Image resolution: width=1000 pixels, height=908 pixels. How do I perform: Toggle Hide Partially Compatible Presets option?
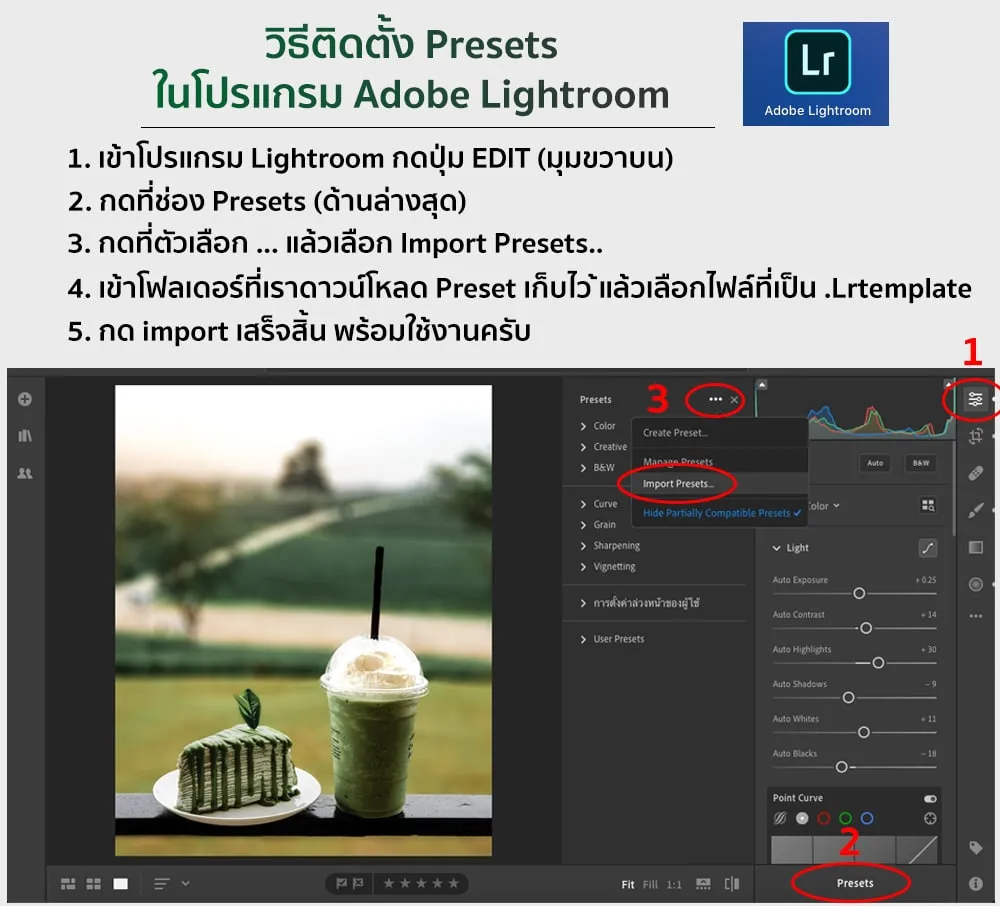coord(722,513)
